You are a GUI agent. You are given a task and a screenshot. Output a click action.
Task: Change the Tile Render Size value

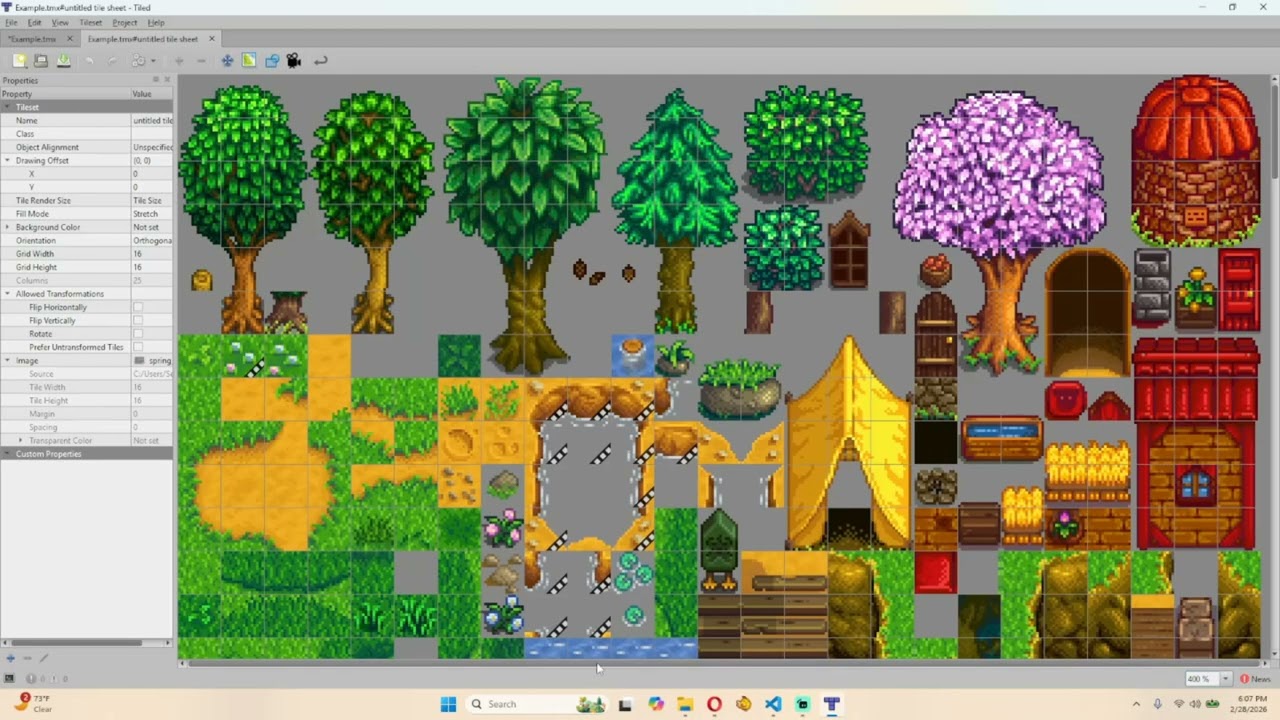point(152,200)
